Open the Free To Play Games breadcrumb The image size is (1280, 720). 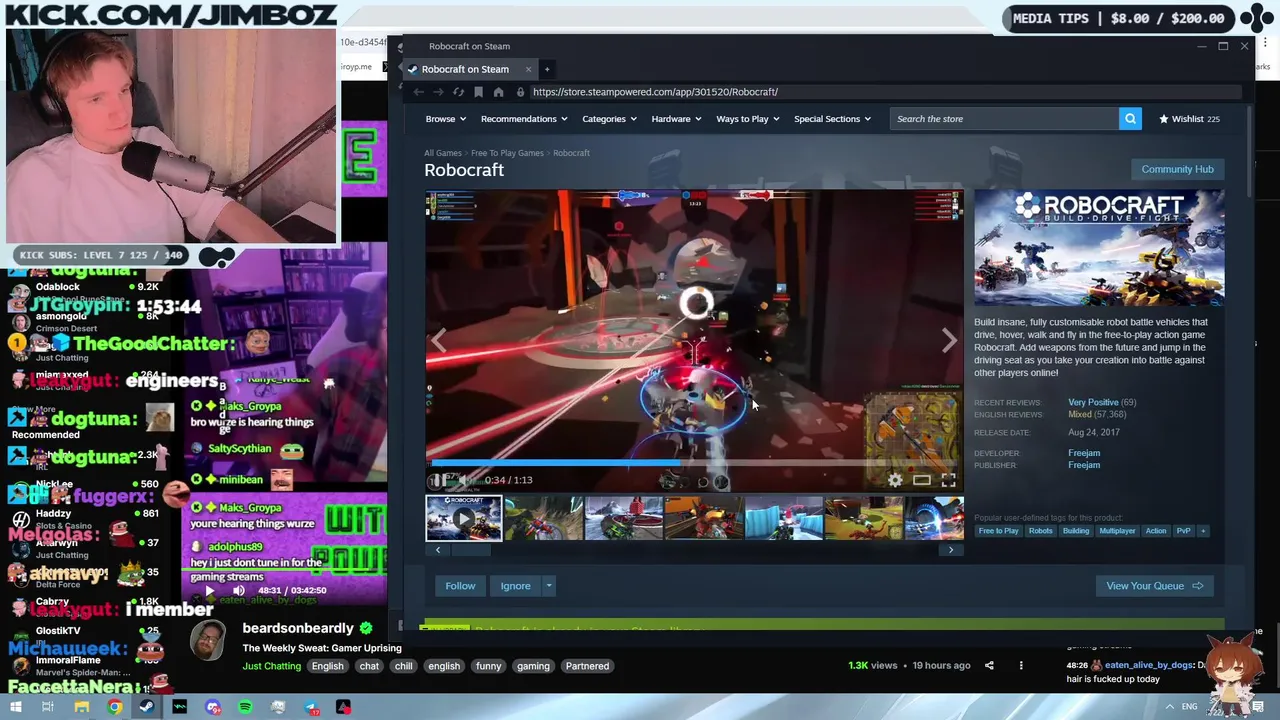click(507, 153)
